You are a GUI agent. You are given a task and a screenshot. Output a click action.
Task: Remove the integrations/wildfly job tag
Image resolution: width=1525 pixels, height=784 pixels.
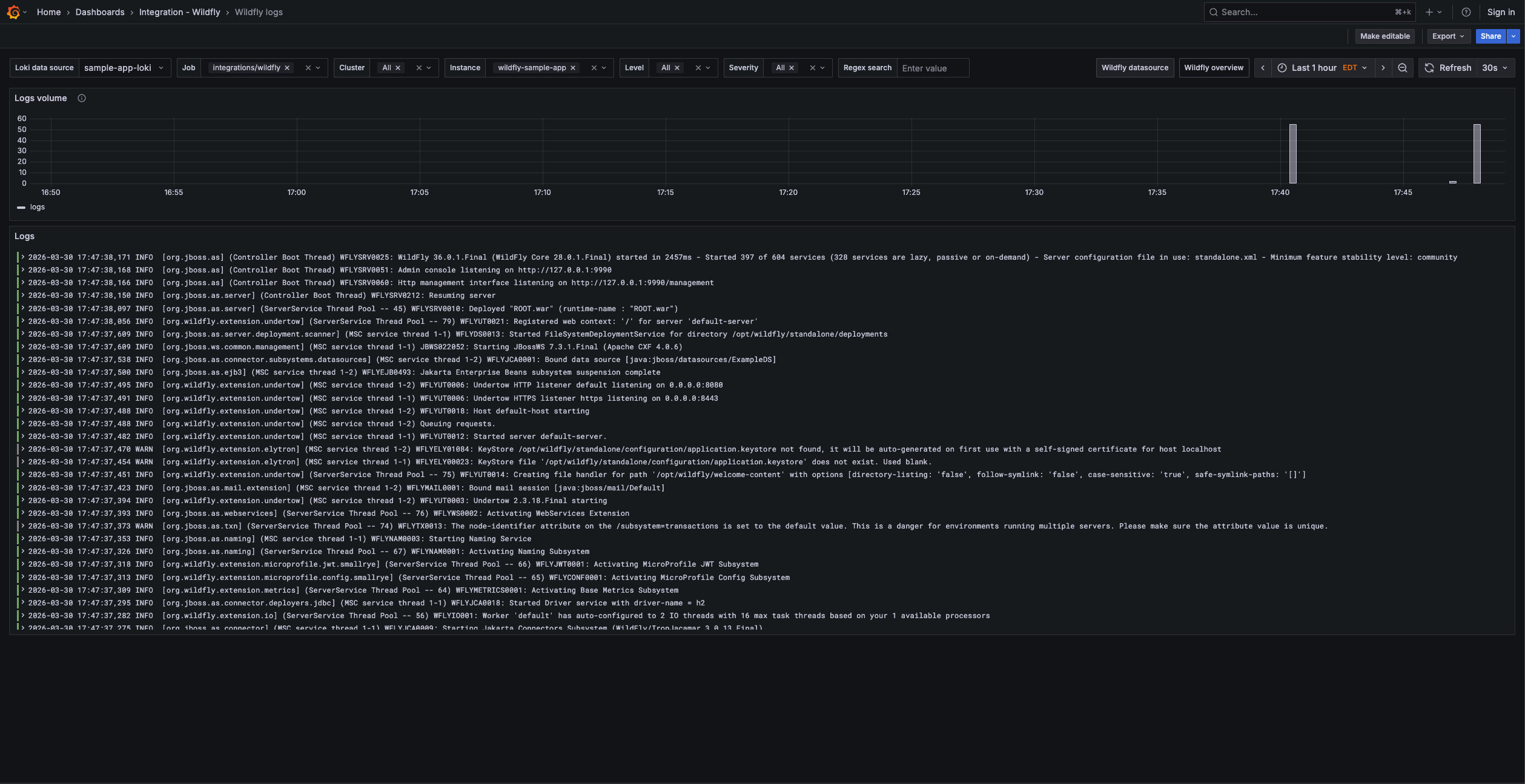pyautogui.click(x=287, y=68)
